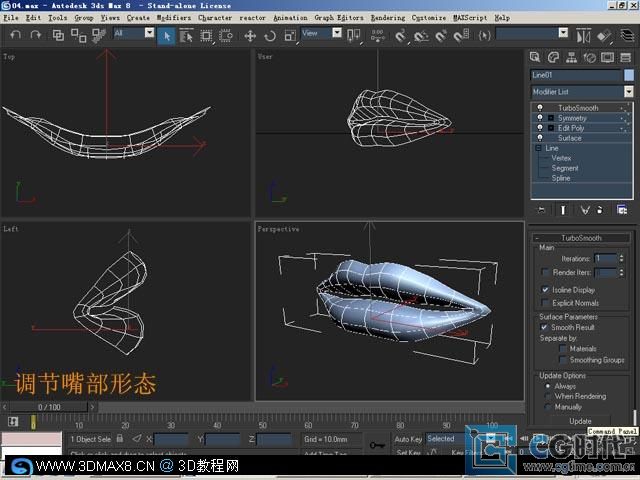Click the Mirror tool icon
The image size is (640, 480).
tap(584, 36)
